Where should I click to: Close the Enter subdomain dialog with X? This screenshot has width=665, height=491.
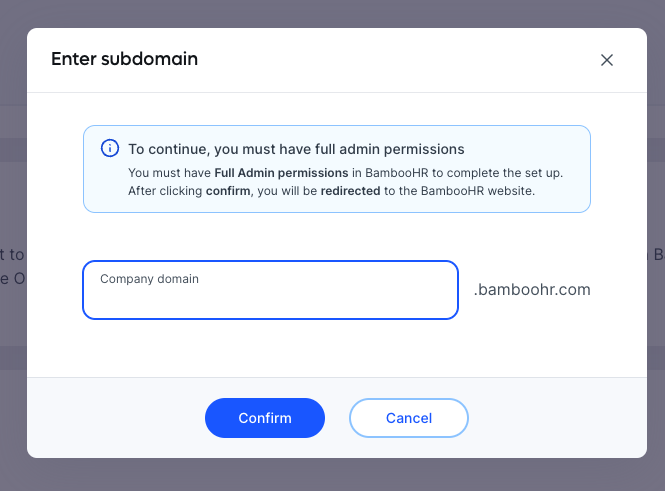point(607,60)
